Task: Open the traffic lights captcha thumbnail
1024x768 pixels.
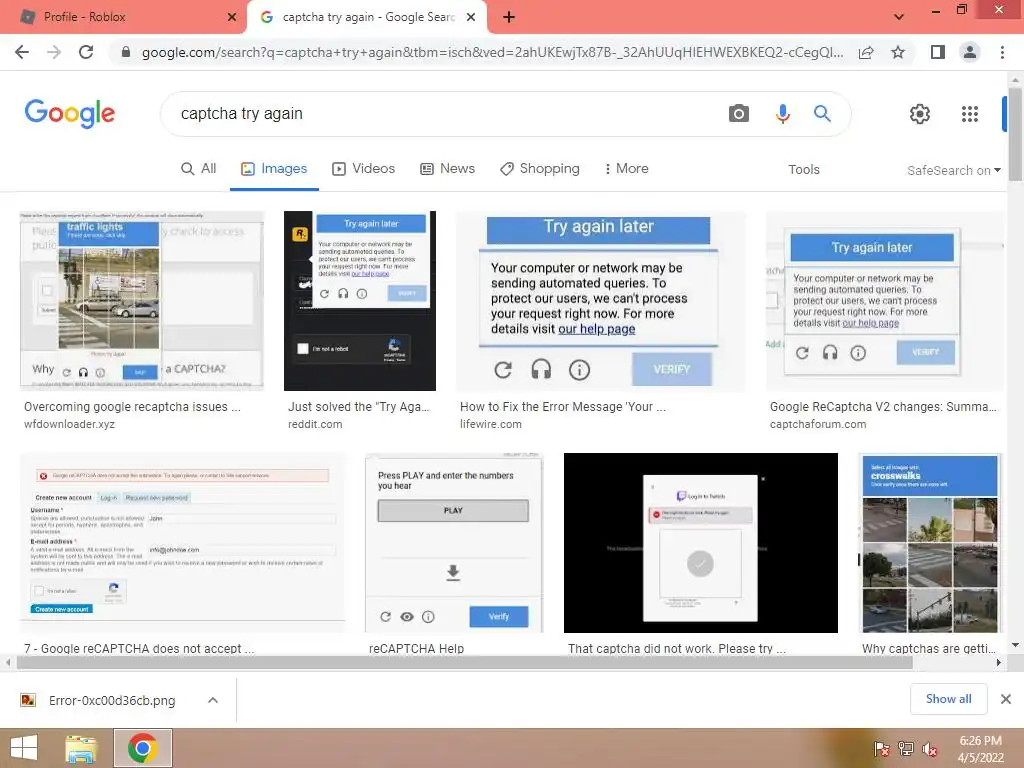Action: pos(142,300)
